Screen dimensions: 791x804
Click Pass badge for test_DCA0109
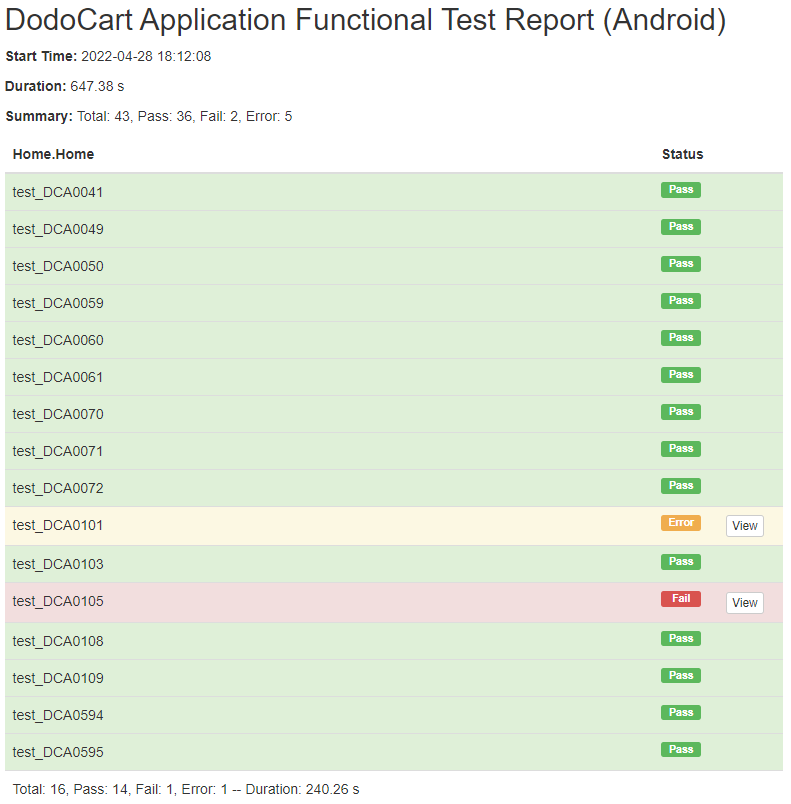(680, 675)
